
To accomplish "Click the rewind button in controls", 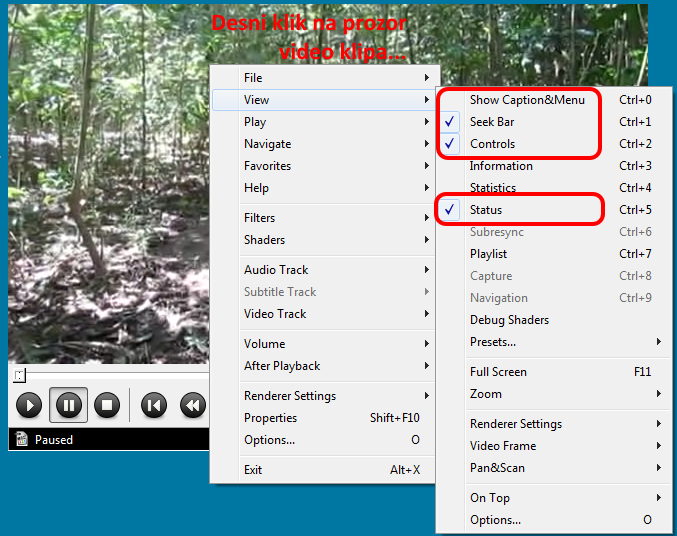I will click(193, 405).
